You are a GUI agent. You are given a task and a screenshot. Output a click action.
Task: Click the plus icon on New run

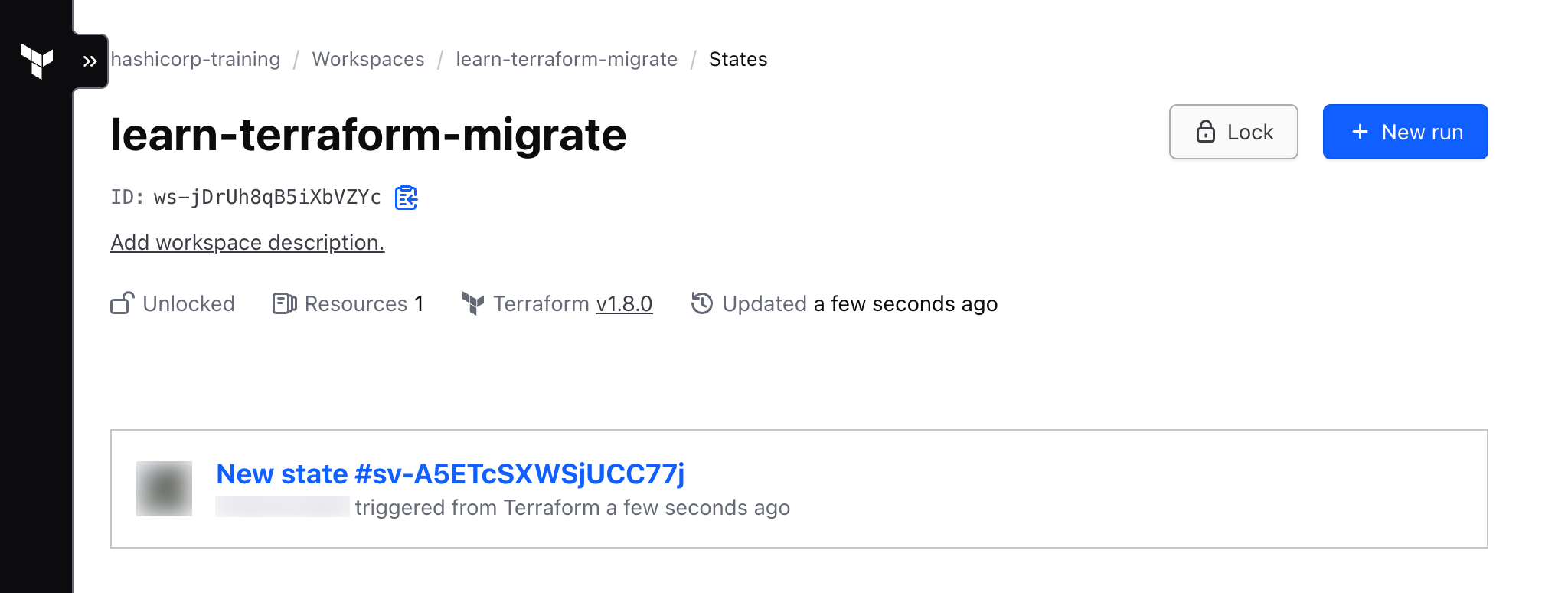tap(1360, 132)
